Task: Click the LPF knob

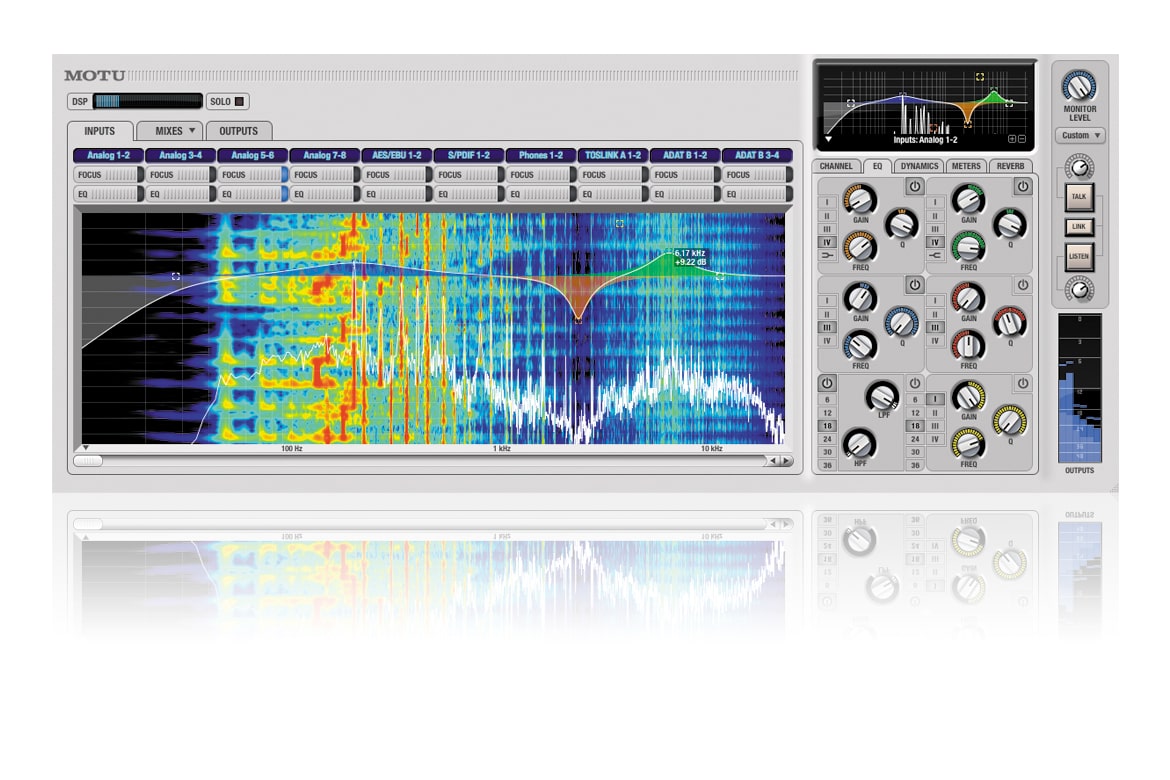Action: point(881,396)
